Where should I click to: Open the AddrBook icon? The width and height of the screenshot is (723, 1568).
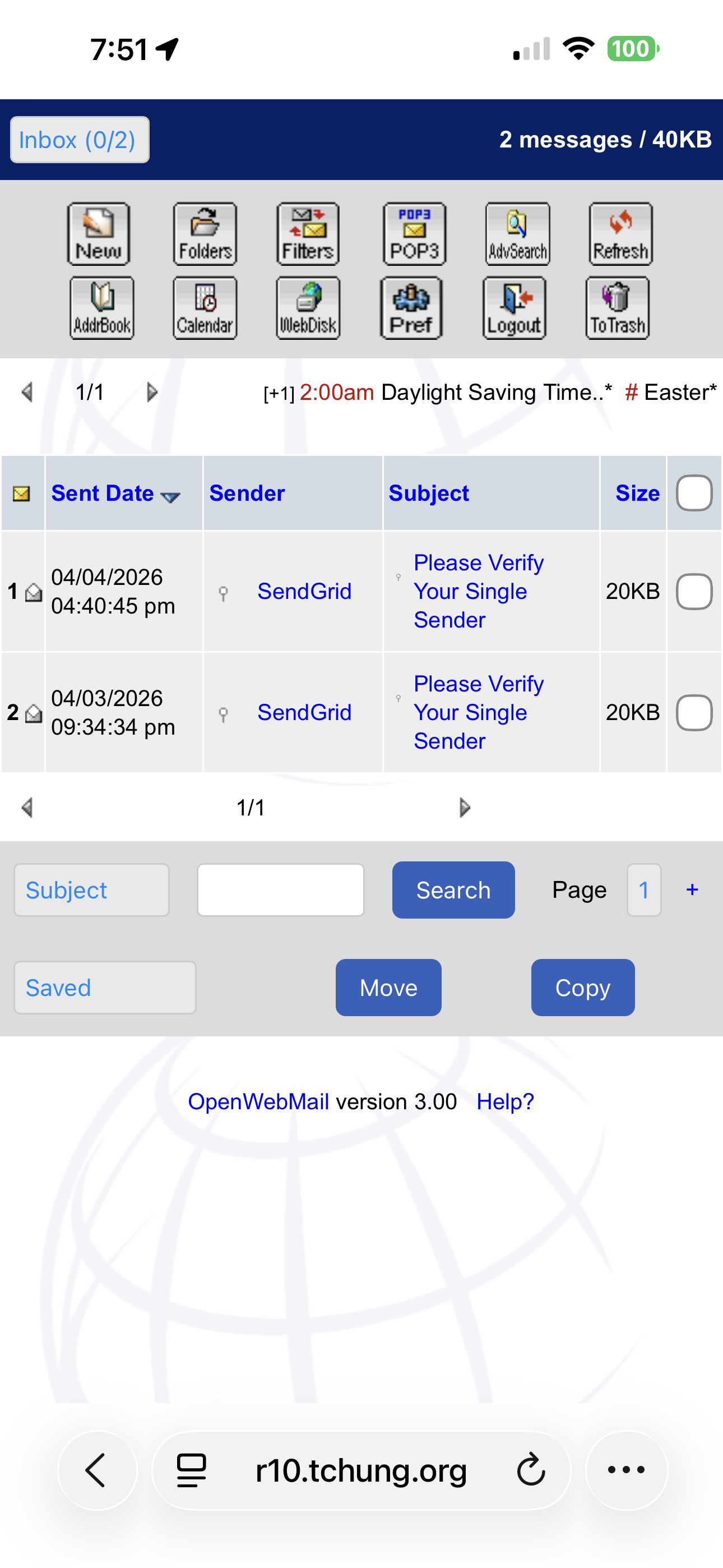click(101, 308)
